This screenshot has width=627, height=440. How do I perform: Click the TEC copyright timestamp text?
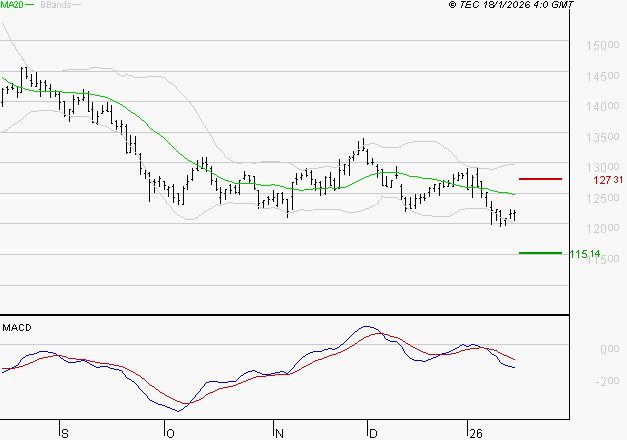coord(512,6)
